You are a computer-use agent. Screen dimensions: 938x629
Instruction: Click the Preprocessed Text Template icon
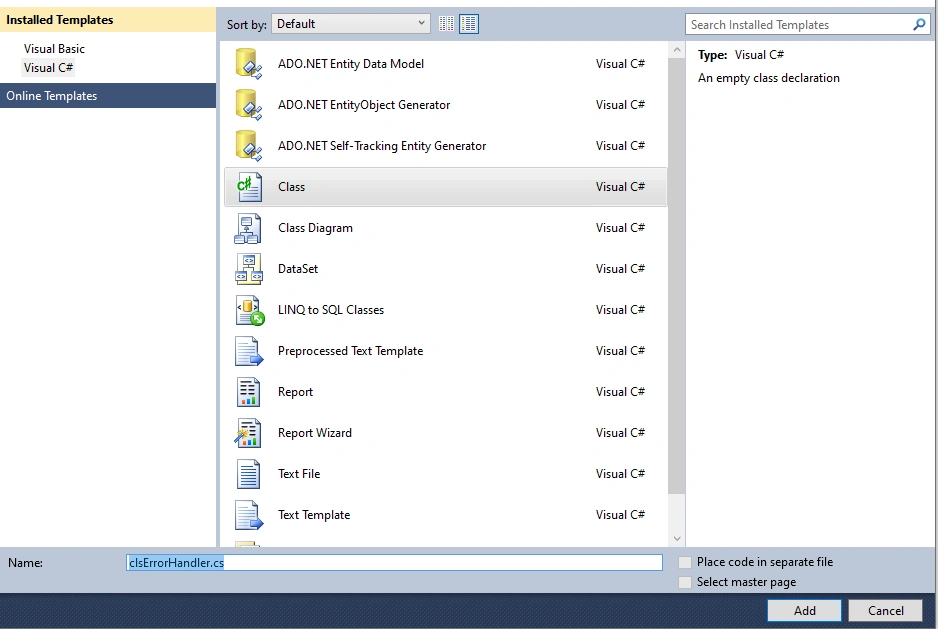click(x=248, y=351)
